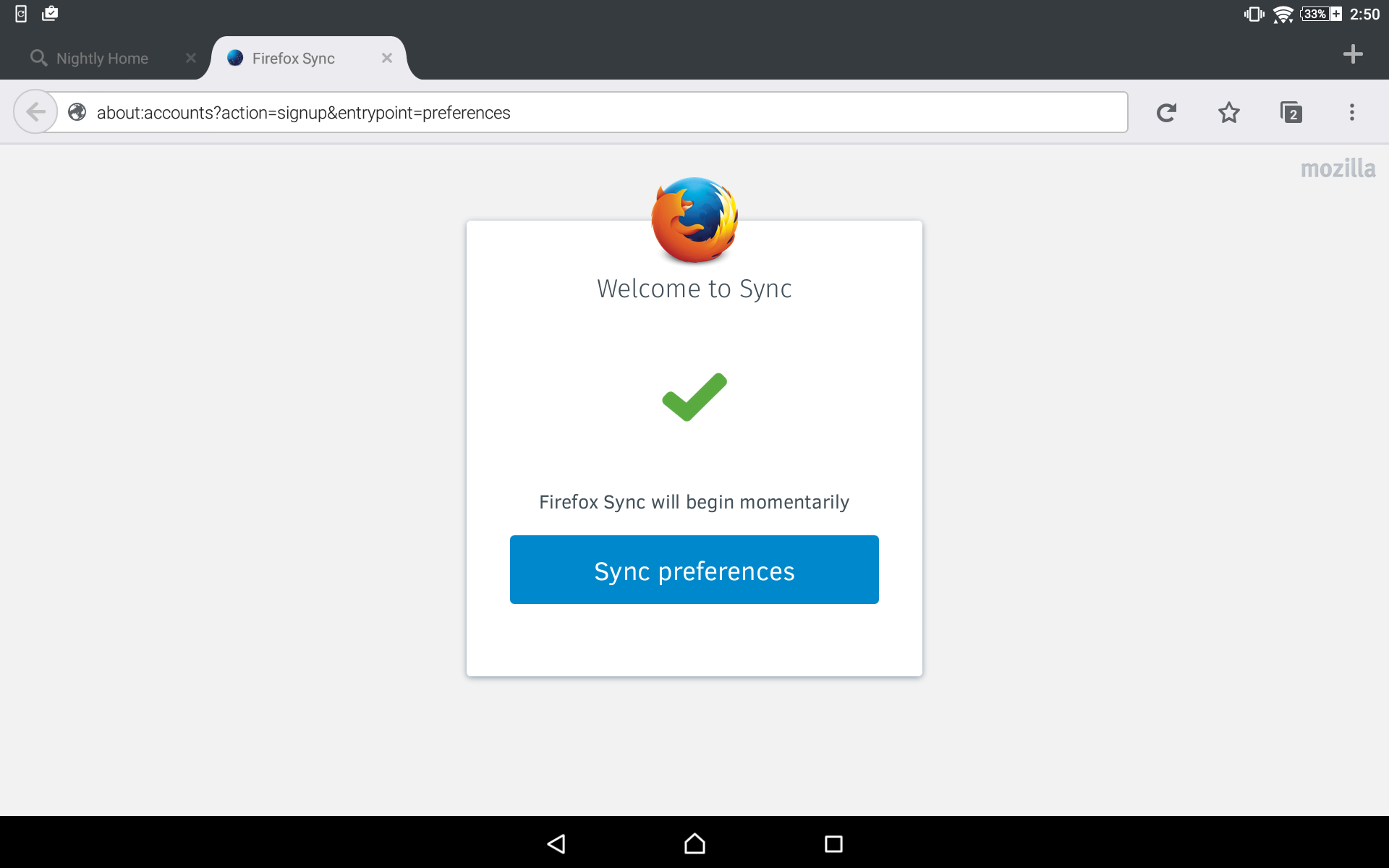
Task: Close the Nightly Home tab
Action: tap(191, 58)
